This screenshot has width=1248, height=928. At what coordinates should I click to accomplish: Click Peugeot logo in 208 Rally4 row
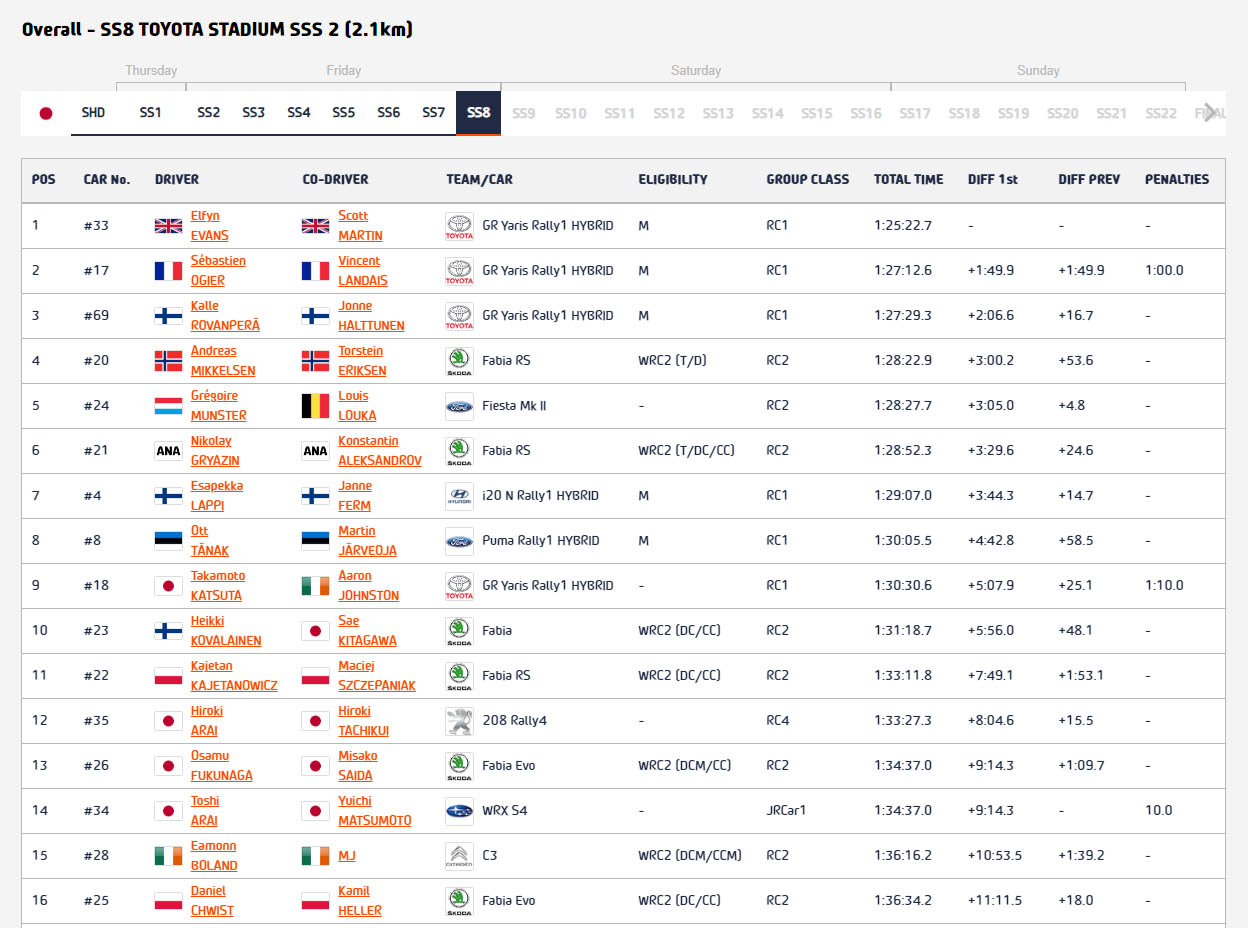coord(459,721)
